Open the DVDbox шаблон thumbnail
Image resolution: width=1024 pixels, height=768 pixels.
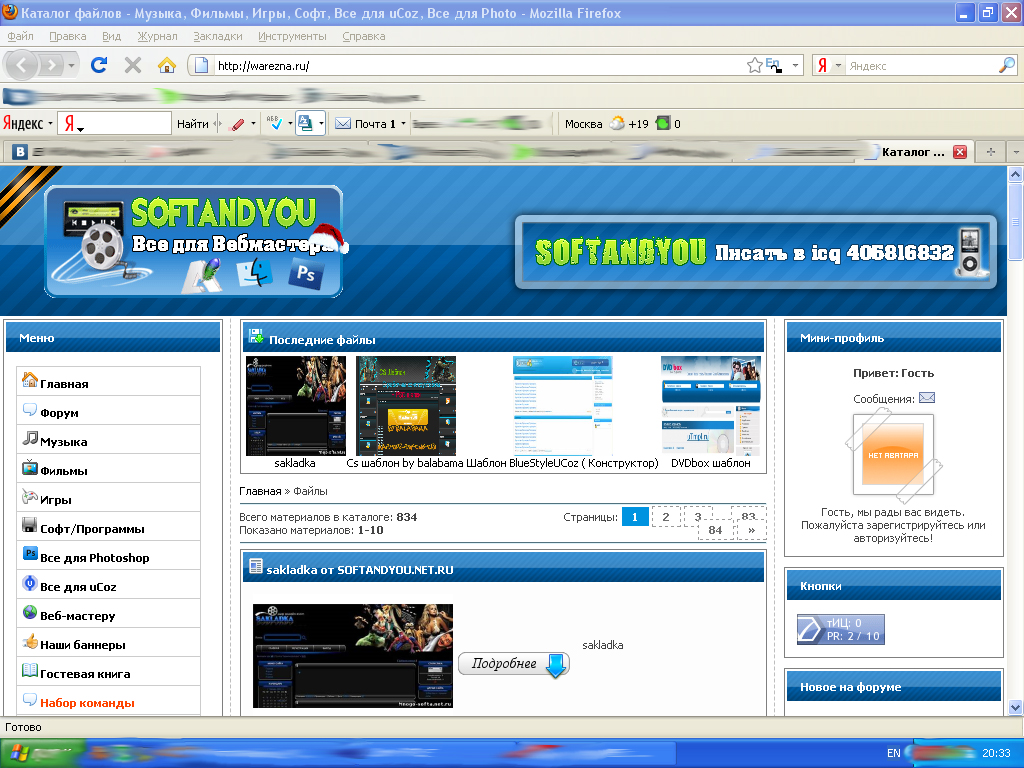pos(711,406)
